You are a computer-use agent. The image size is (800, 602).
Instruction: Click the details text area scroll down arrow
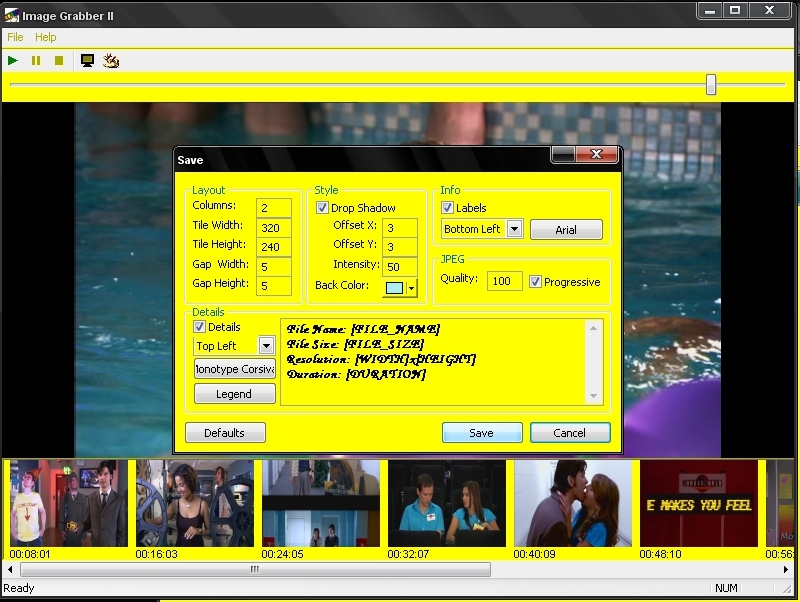coord(593,396)
